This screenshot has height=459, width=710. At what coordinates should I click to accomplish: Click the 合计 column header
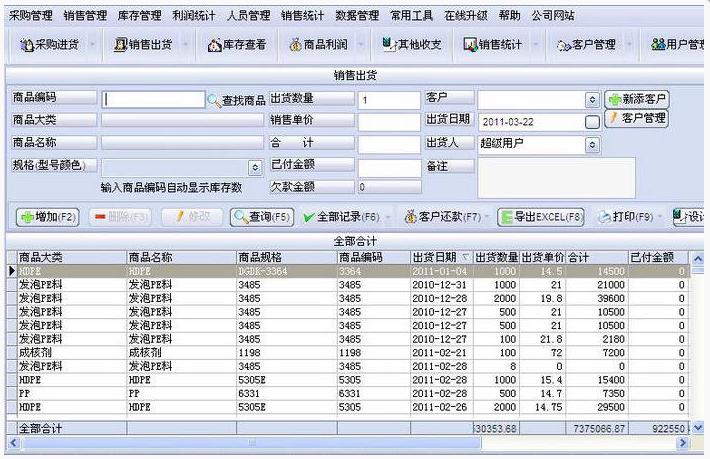coord(597,258)
